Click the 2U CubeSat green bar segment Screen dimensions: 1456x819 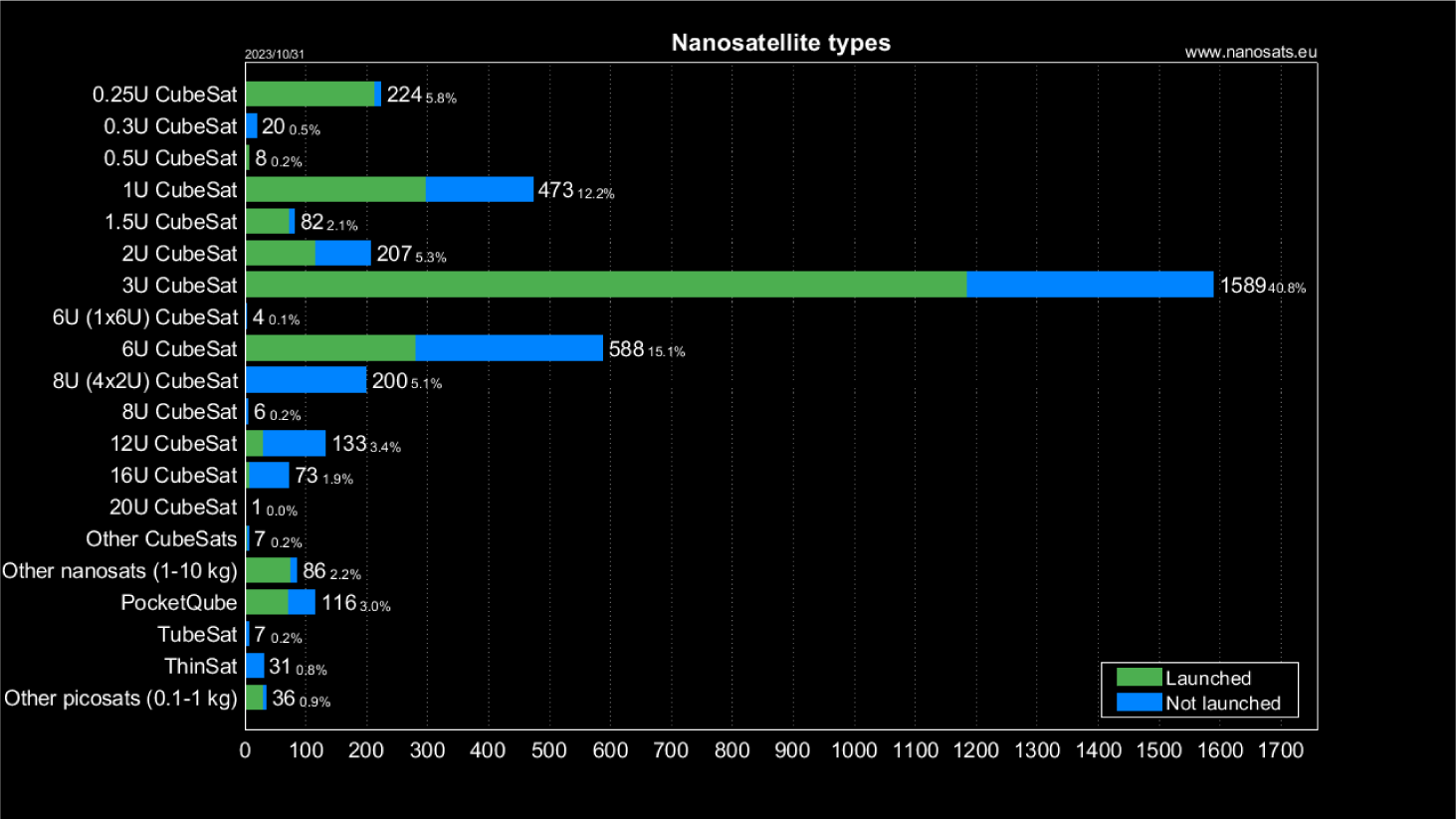[x=281, y=253]
